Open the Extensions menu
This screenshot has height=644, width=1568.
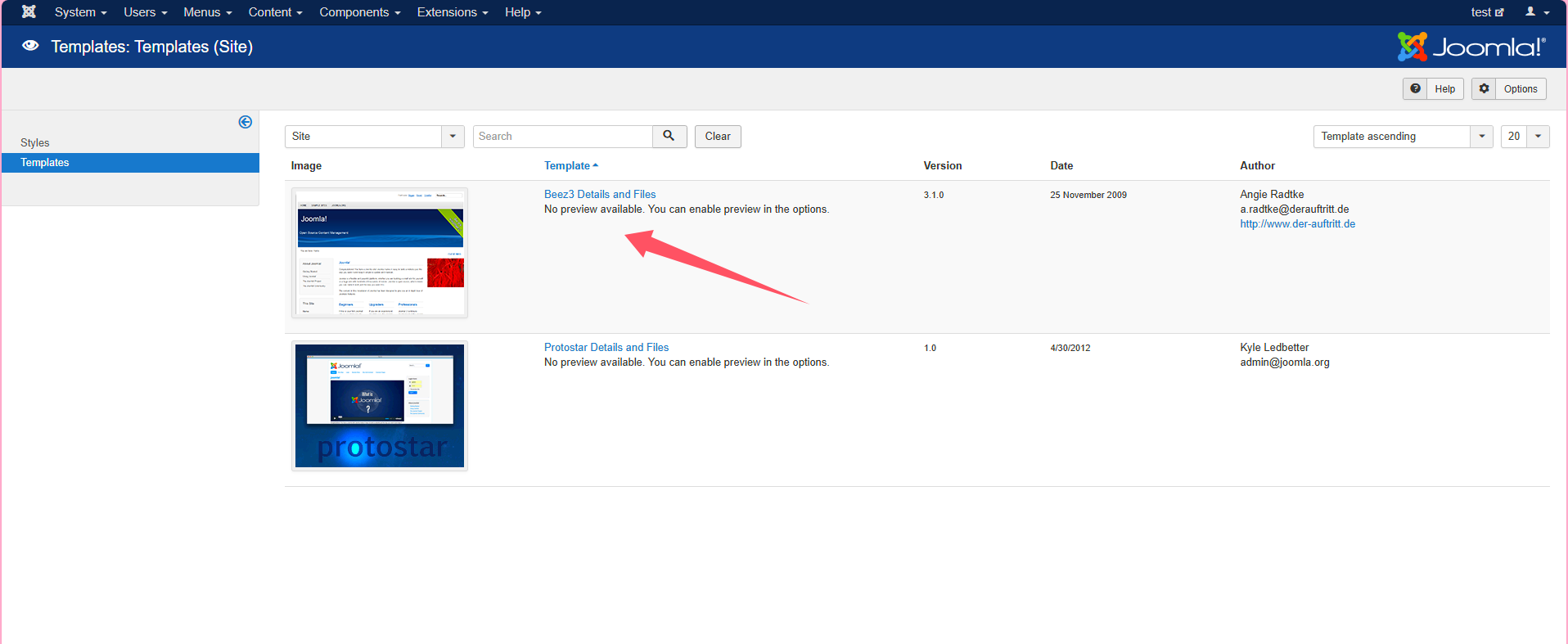[x=452, y=12]
